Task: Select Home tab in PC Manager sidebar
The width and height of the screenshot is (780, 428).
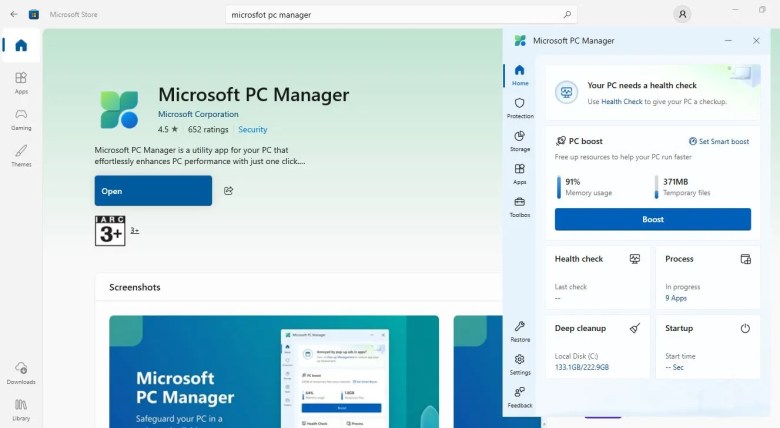Action: (x=520, y=75)
